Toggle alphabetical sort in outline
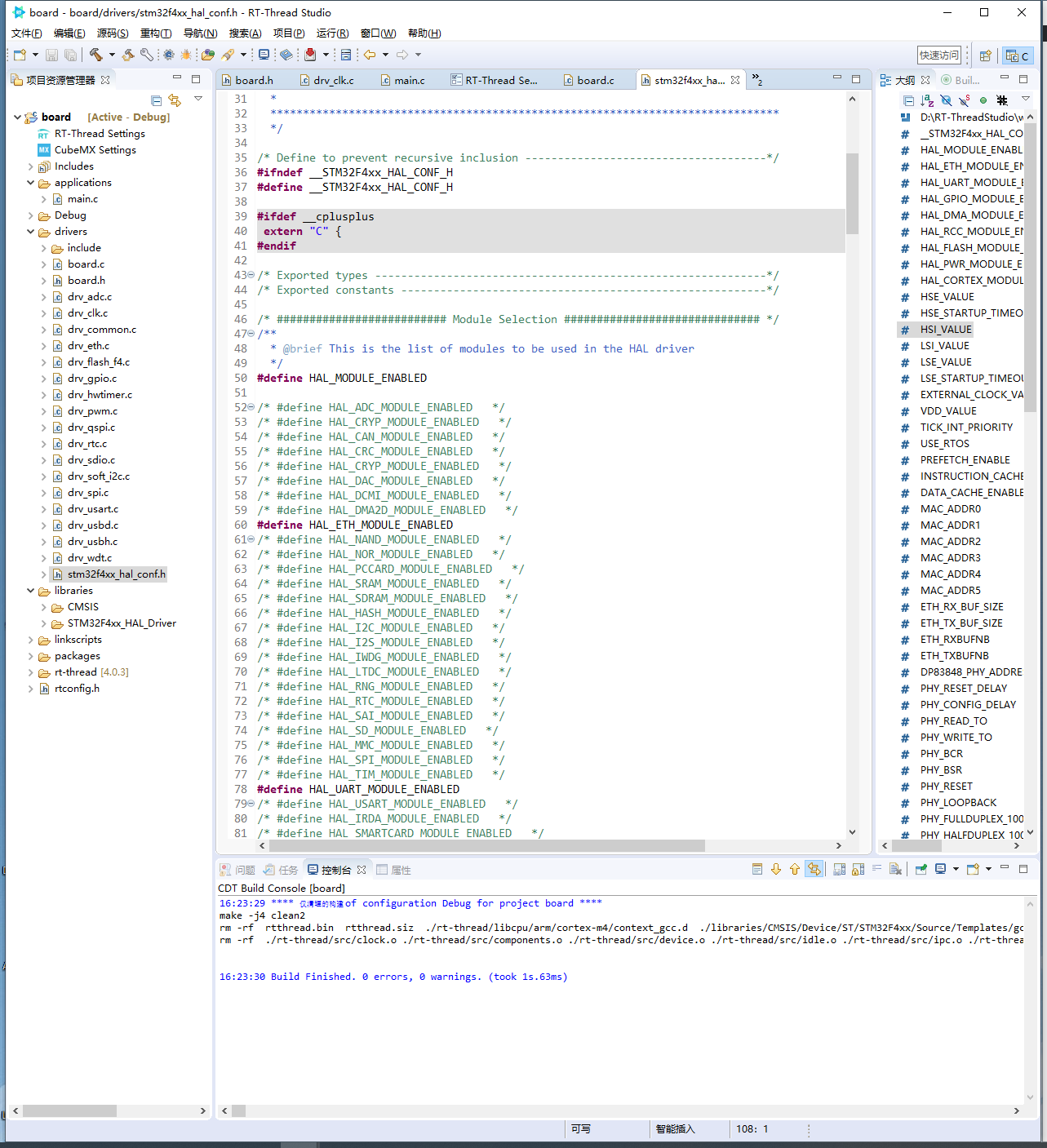 (x=927, y=100)
